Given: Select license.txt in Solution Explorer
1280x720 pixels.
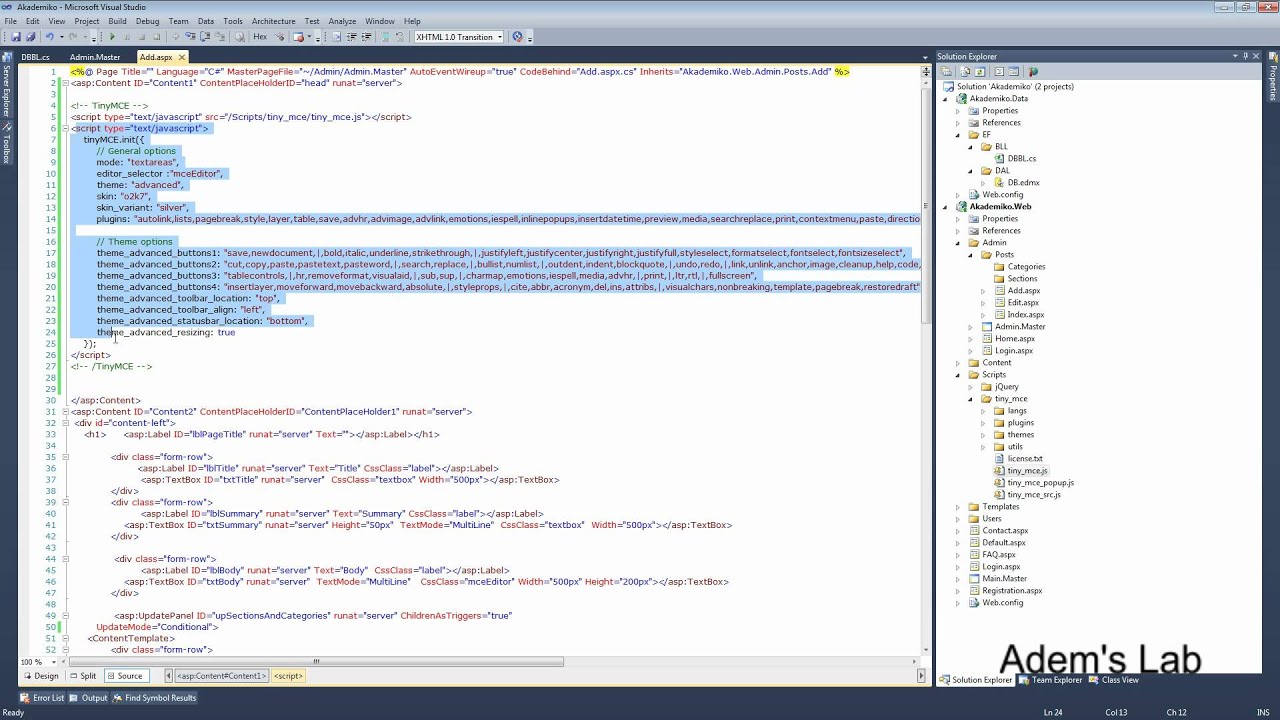Looking at the screenshot, I should [1025, 459].
